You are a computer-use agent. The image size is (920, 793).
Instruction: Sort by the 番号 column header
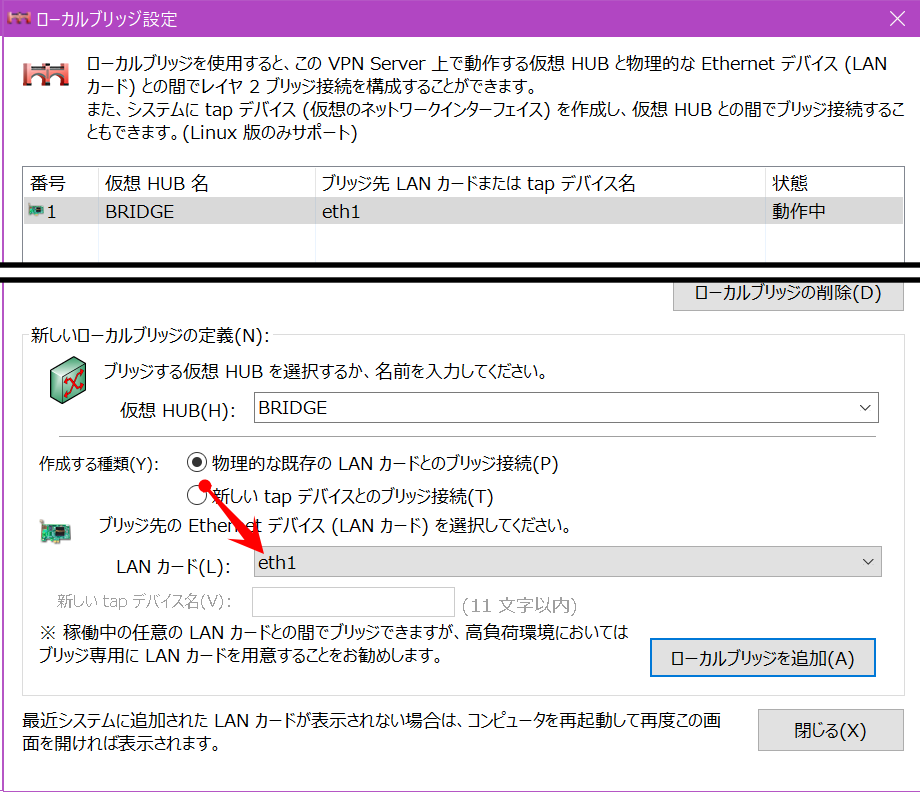click(60, 183)
